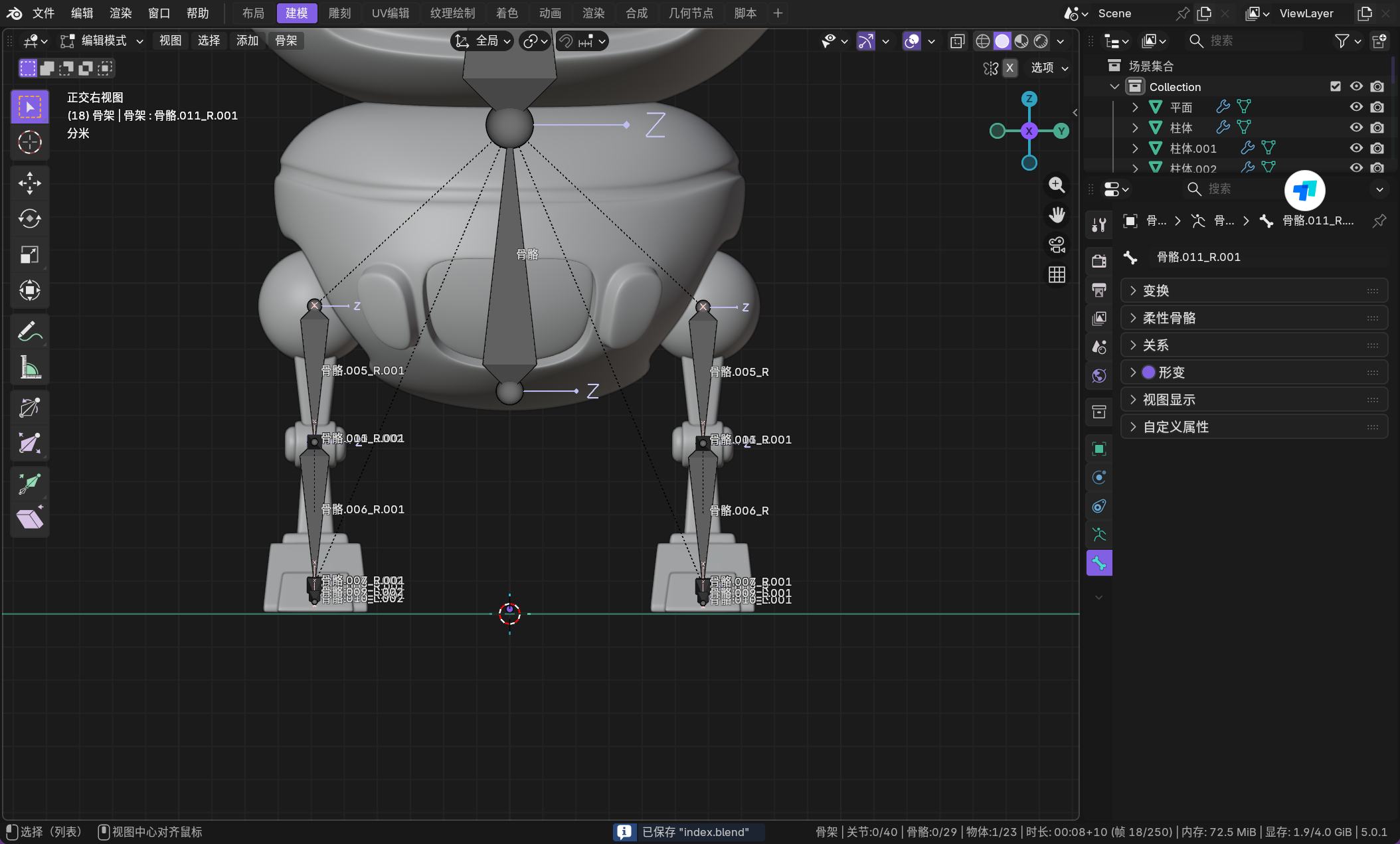Click the zoom magnifier viewport icon
The image size is (1400, 844).
[1057, 185]
